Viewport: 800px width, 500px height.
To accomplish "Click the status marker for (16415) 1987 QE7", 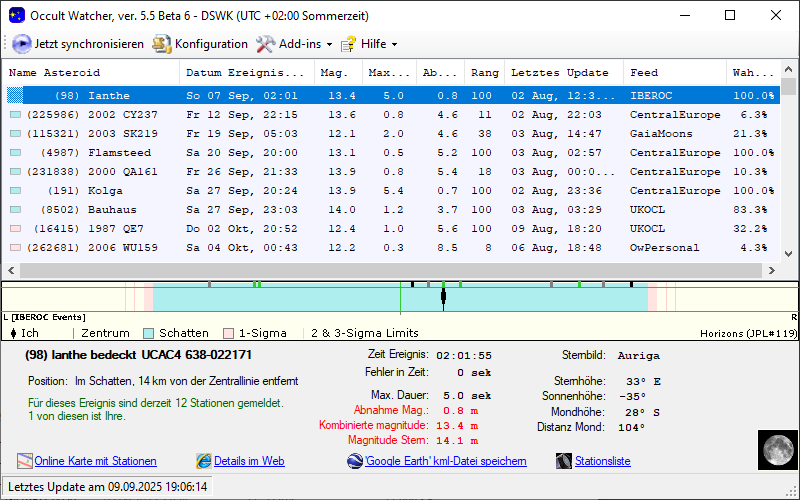I will tap(14, 229).
